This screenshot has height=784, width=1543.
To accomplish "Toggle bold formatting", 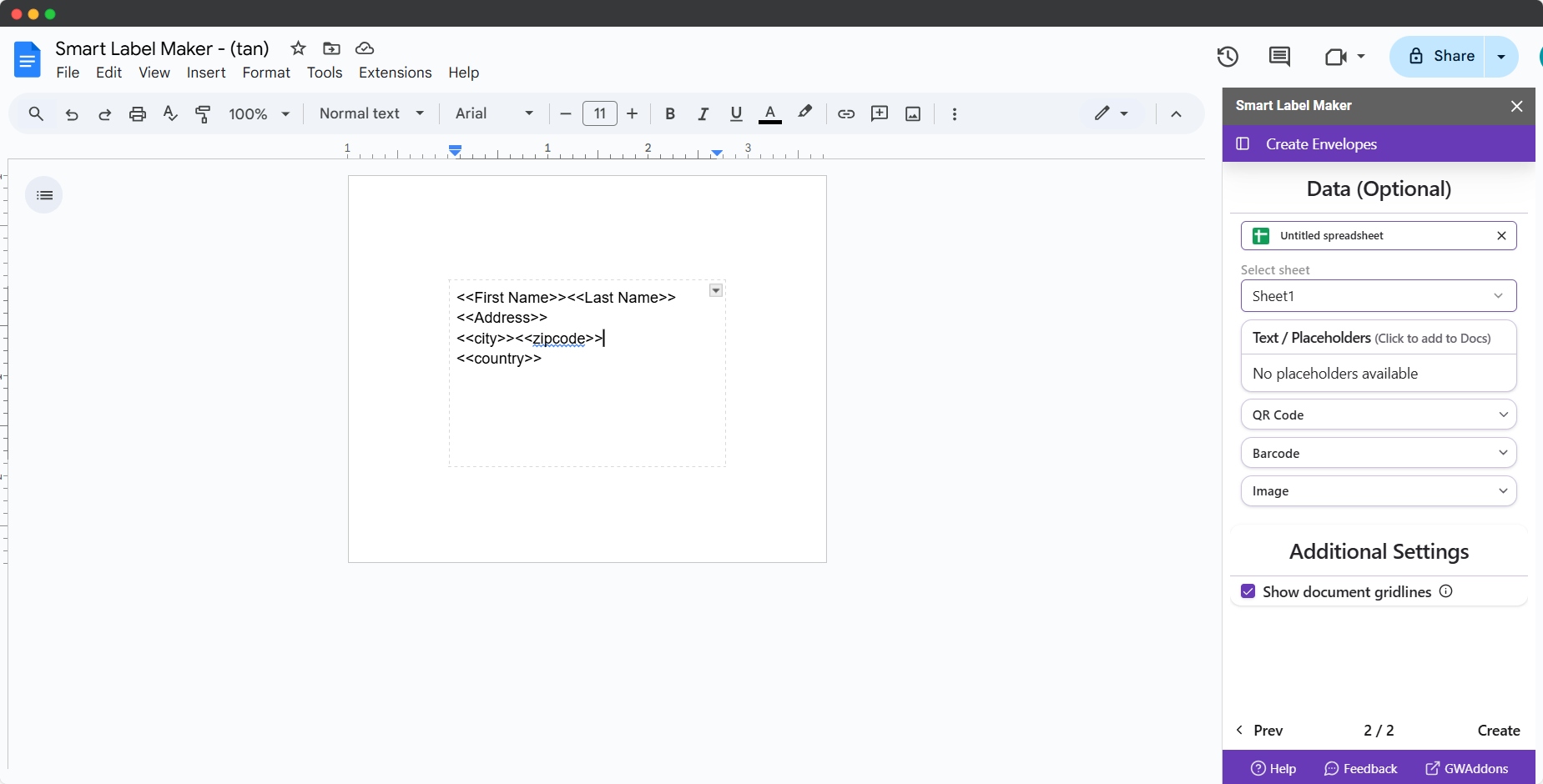I will click(x=670, y=113).
